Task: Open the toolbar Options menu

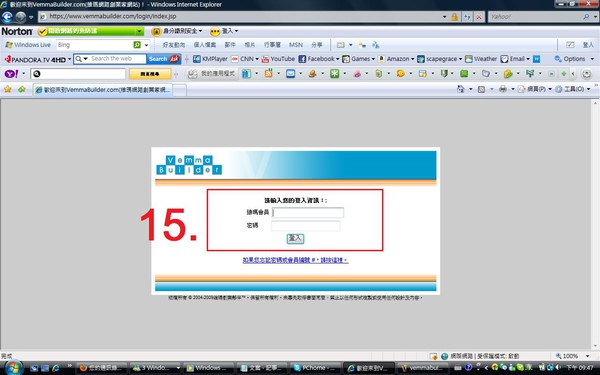Action: pos(574,59)
